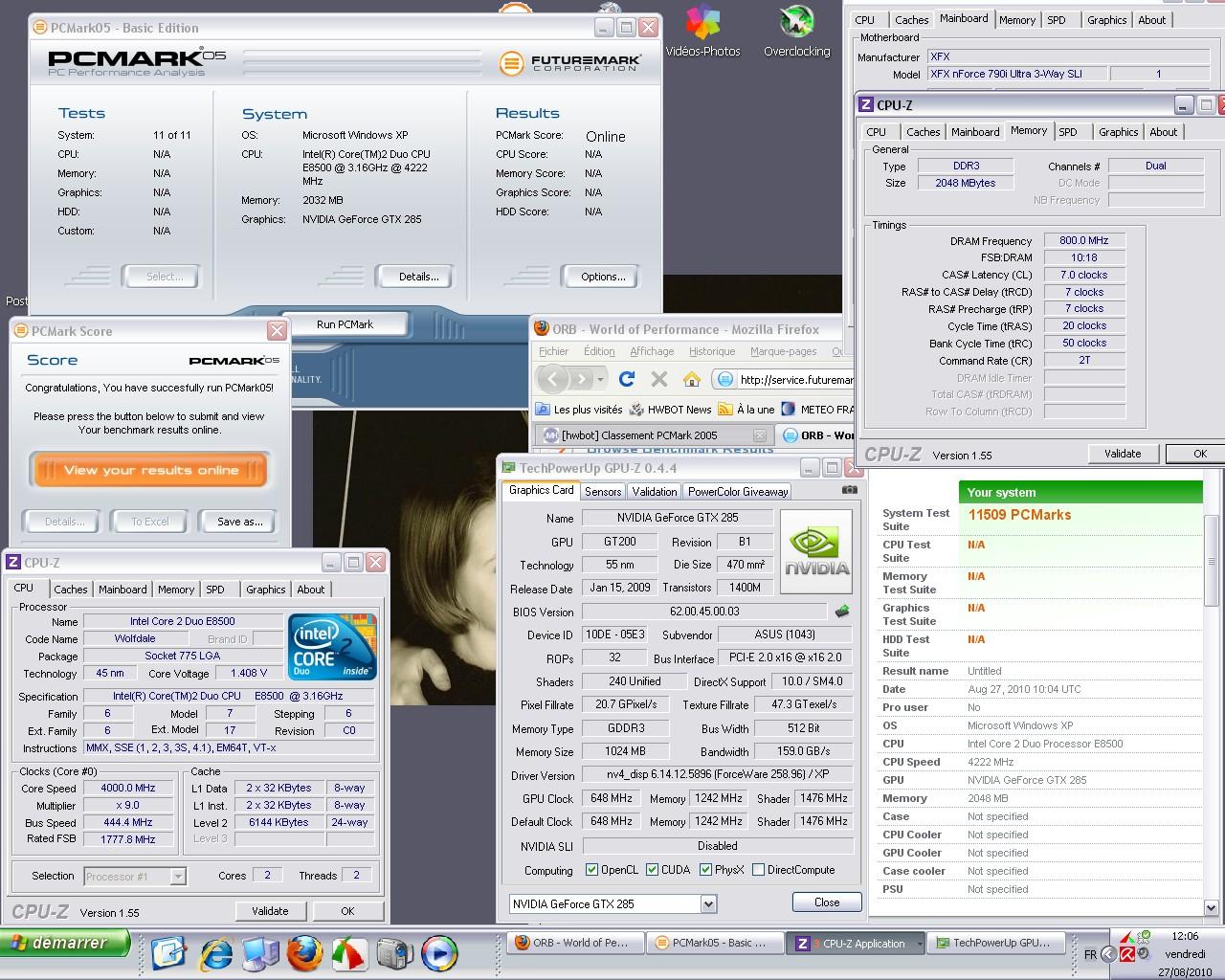Open HWBOT News bookmark
Viewport: 1225px width, 980px height.
pyautogui.click(x=671, y=409)
